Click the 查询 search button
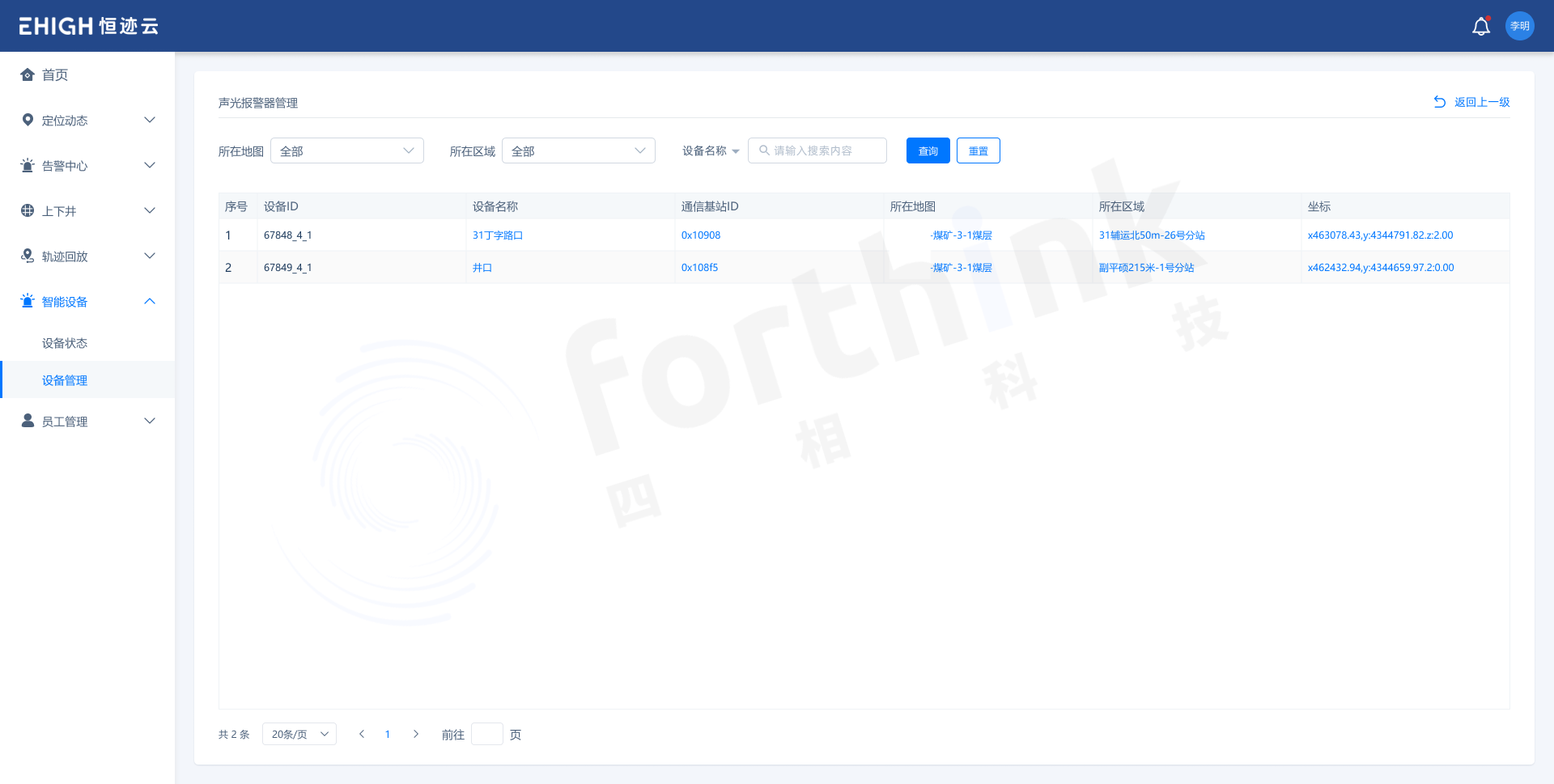 928,150
